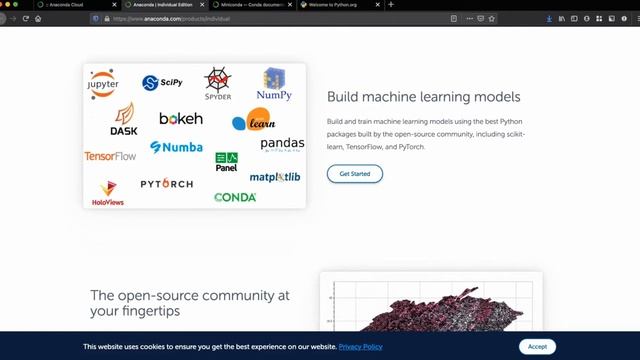The height and width of the screenshot is (360, 640).
Task: Open the Library icon
Action: coord(562,19)
